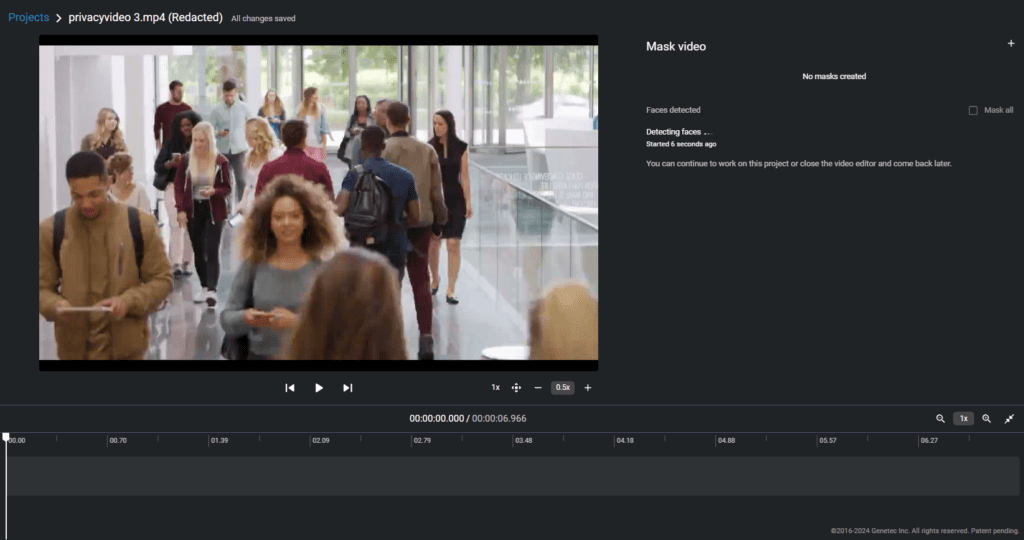Click the timeline playhead at start
This screenshot has height=540, width=1024.
(6, 438)
